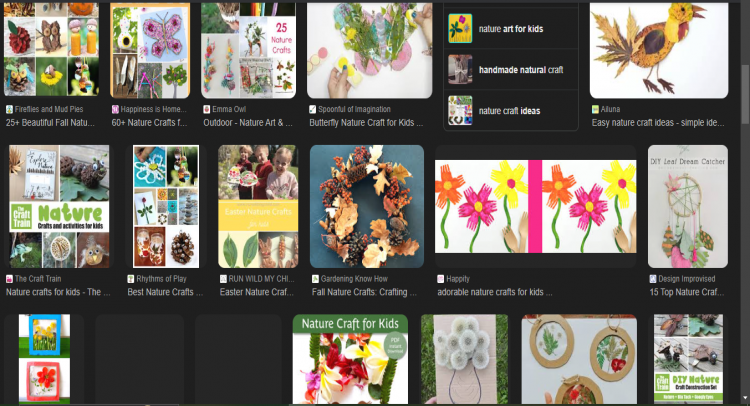Select the 'nature craft ideas' suggestion
750x406 pixels.
(x=511, y=110)
